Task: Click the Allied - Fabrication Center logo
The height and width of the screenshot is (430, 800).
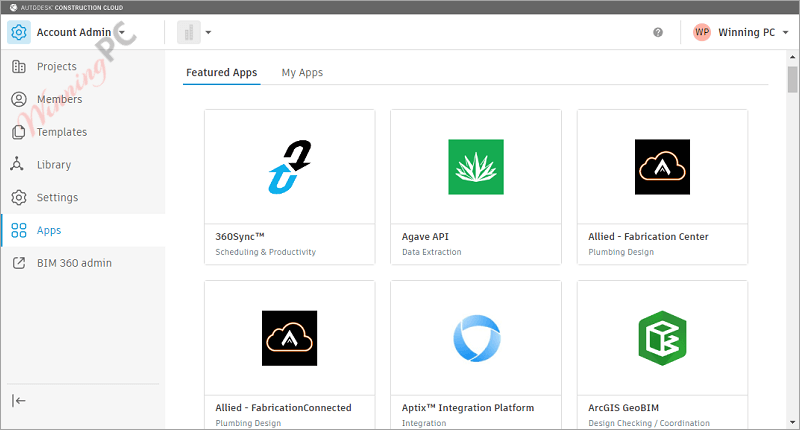Action: [x=662, y=167]
